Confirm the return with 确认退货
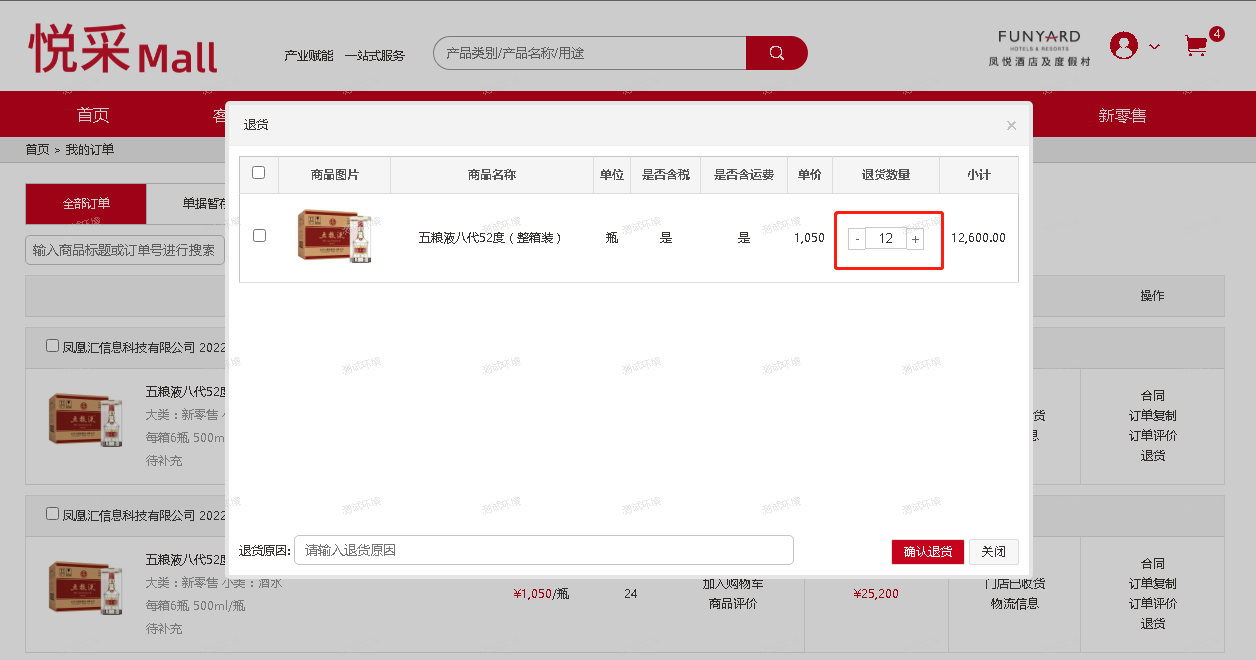 coord(928,552)
